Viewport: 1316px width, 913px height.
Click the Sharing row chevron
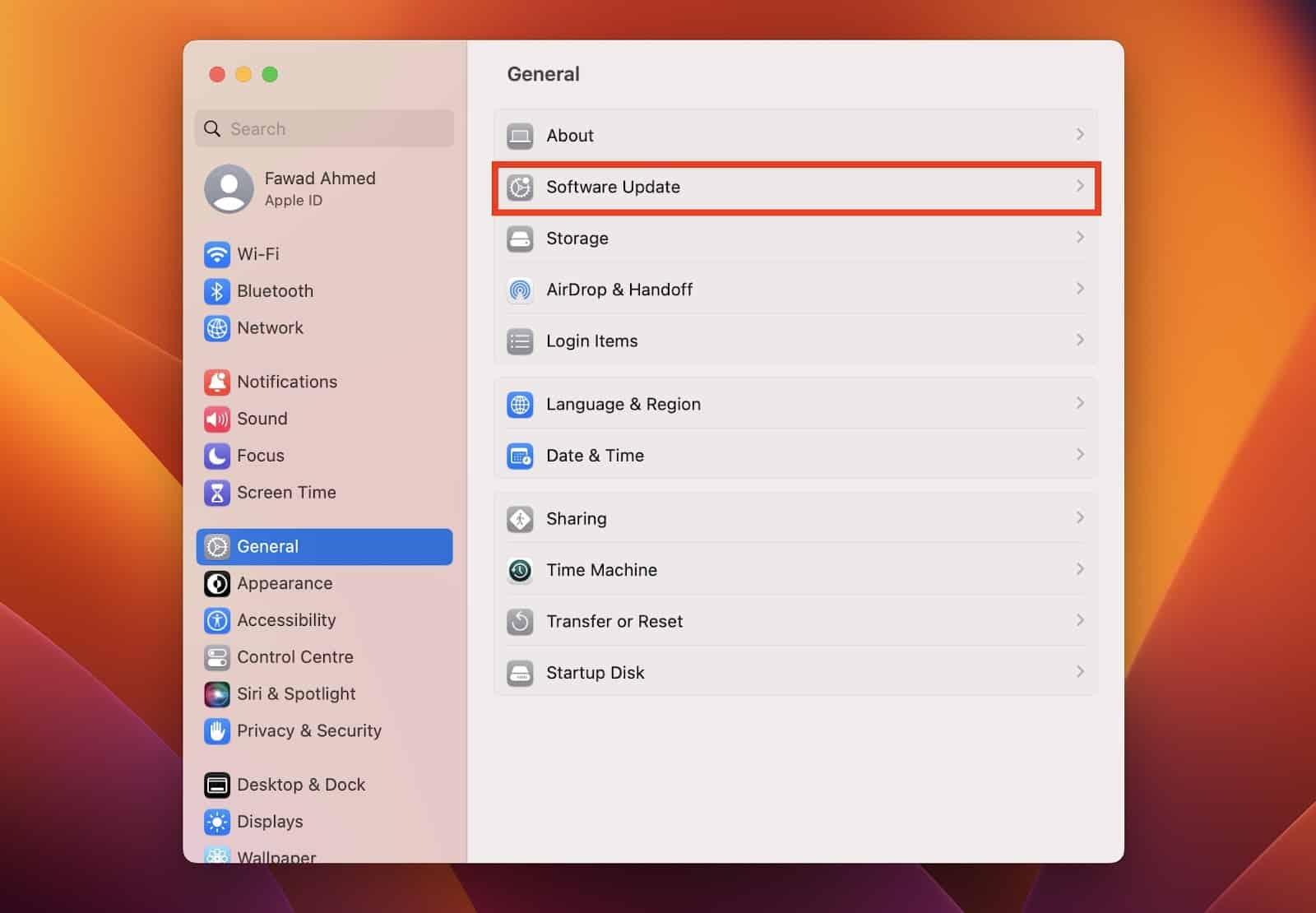[x=1080, y=517]
